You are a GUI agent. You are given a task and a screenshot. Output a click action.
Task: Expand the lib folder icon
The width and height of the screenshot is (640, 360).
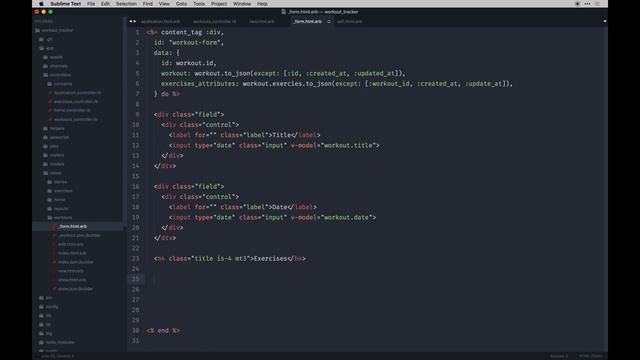click(x=41, y=324)
